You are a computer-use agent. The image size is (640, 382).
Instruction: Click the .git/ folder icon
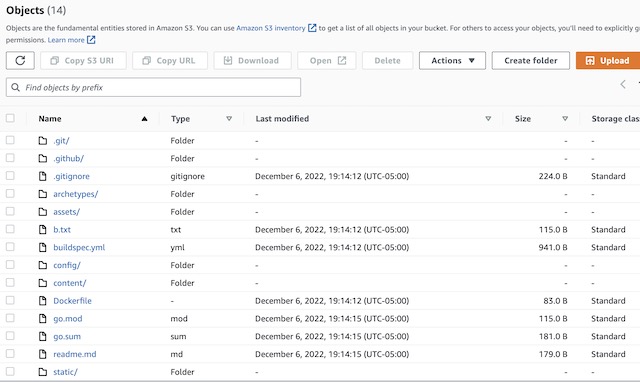[x=42, y=141]
